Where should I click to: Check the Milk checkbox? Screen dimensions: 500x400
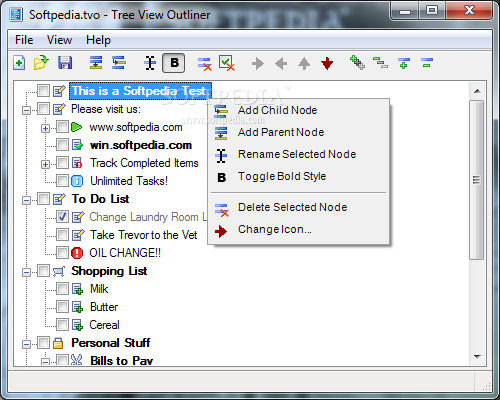coord(62,289)
